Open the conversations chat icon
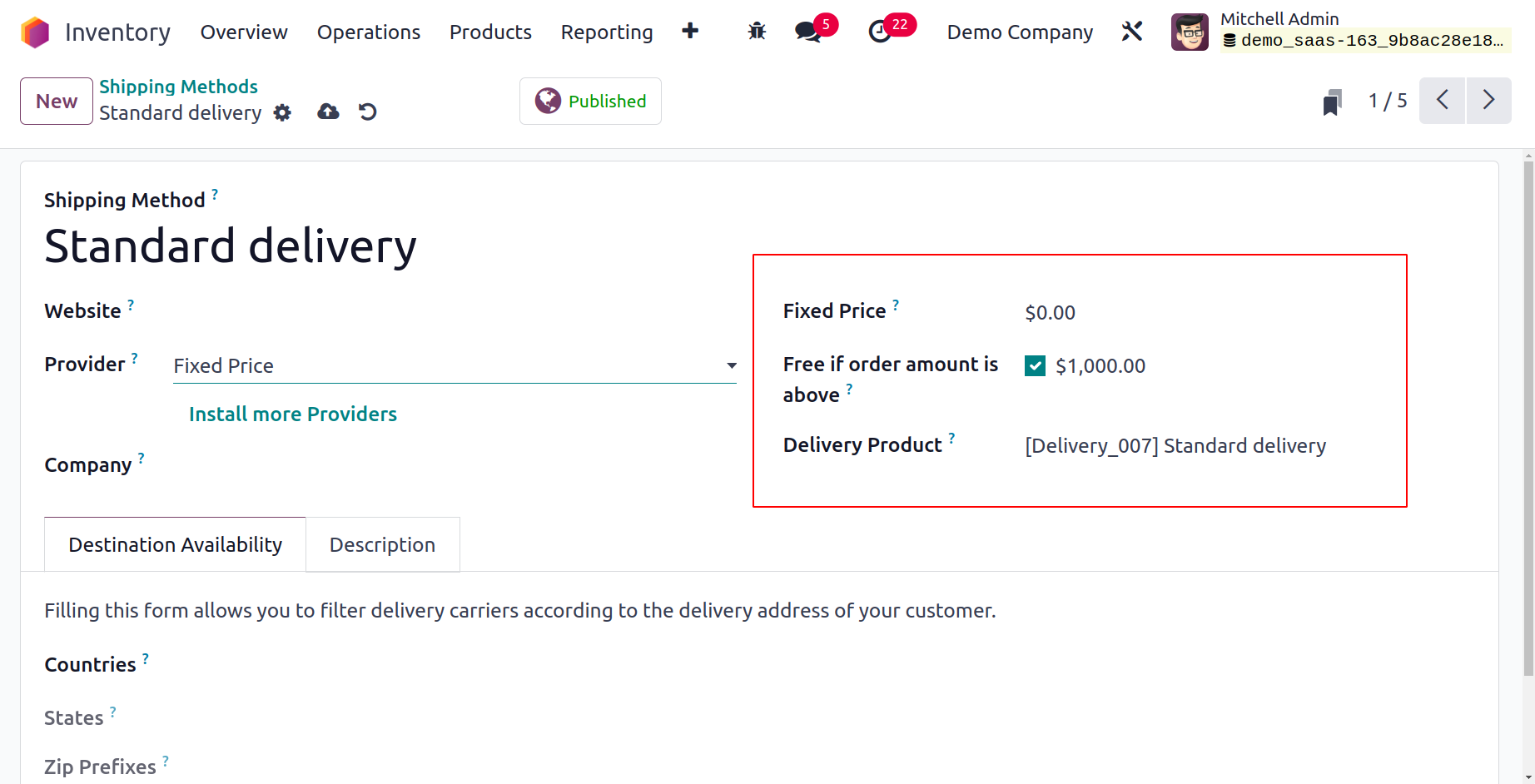1535x784 pixels. point(807,32)
